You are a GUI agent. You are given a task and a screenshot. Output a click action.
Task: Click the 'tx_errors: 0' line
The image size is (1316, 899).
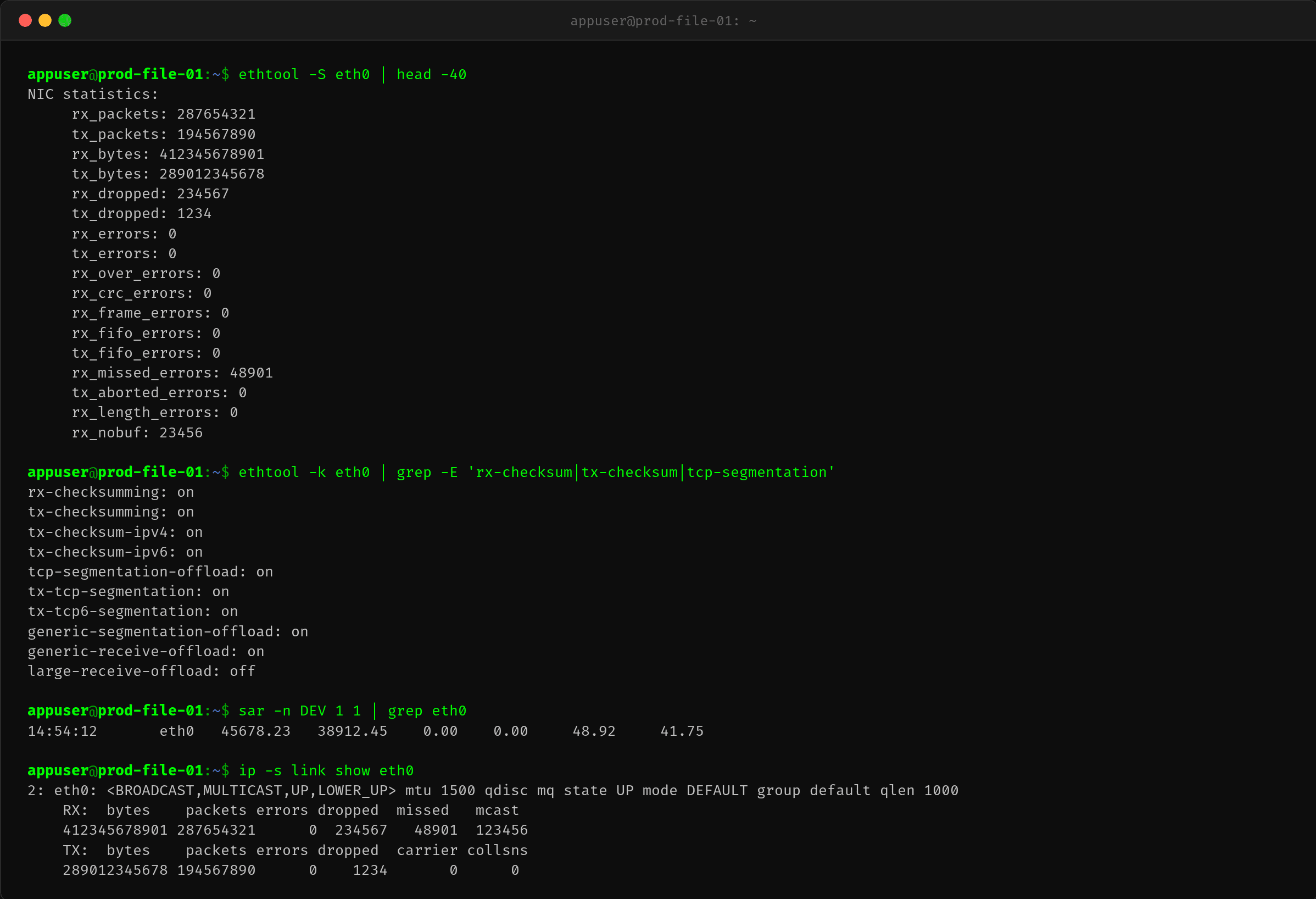click(x=124, y=253)
